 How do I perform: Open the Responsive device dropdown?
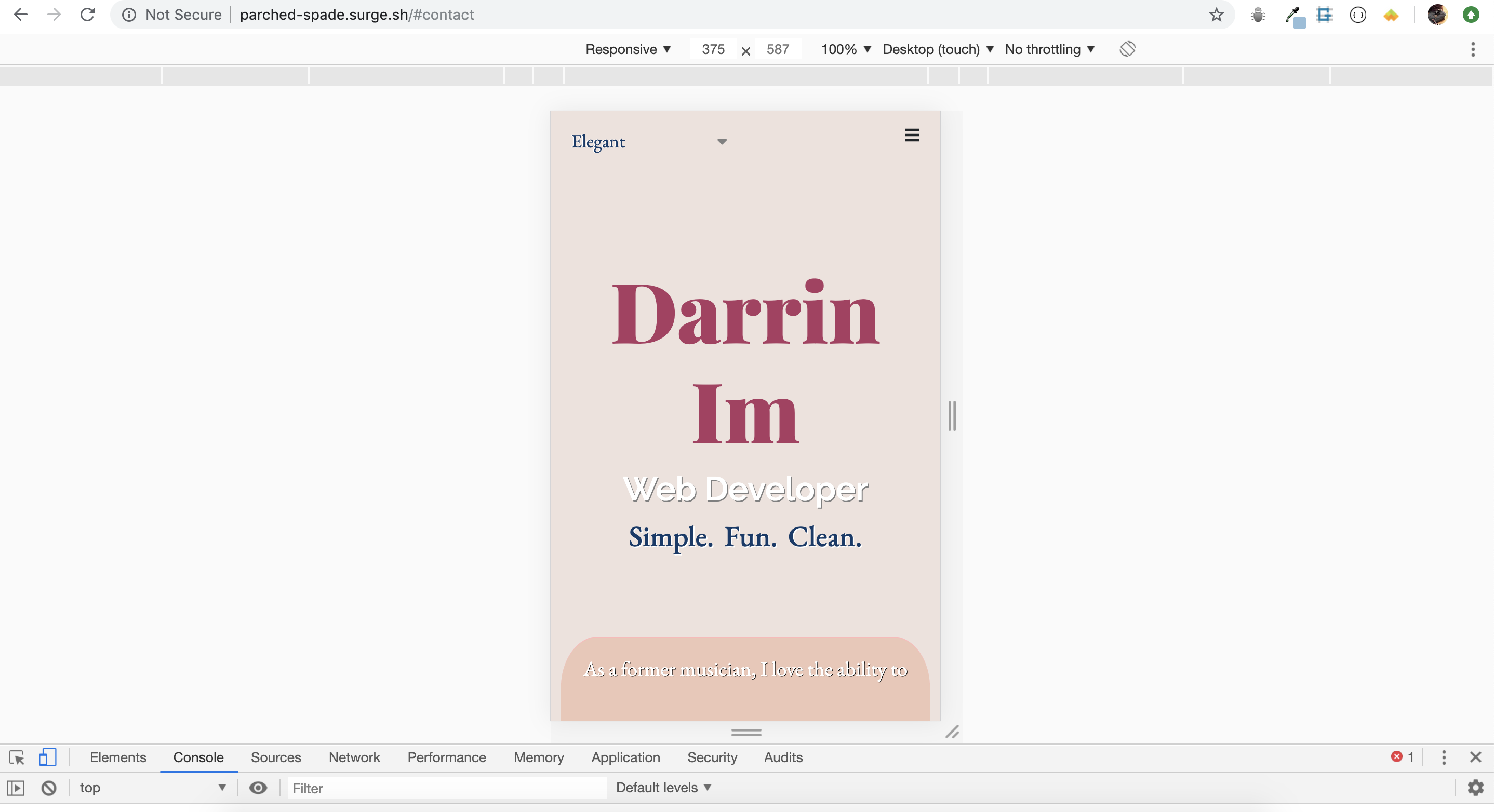[628, 49]
